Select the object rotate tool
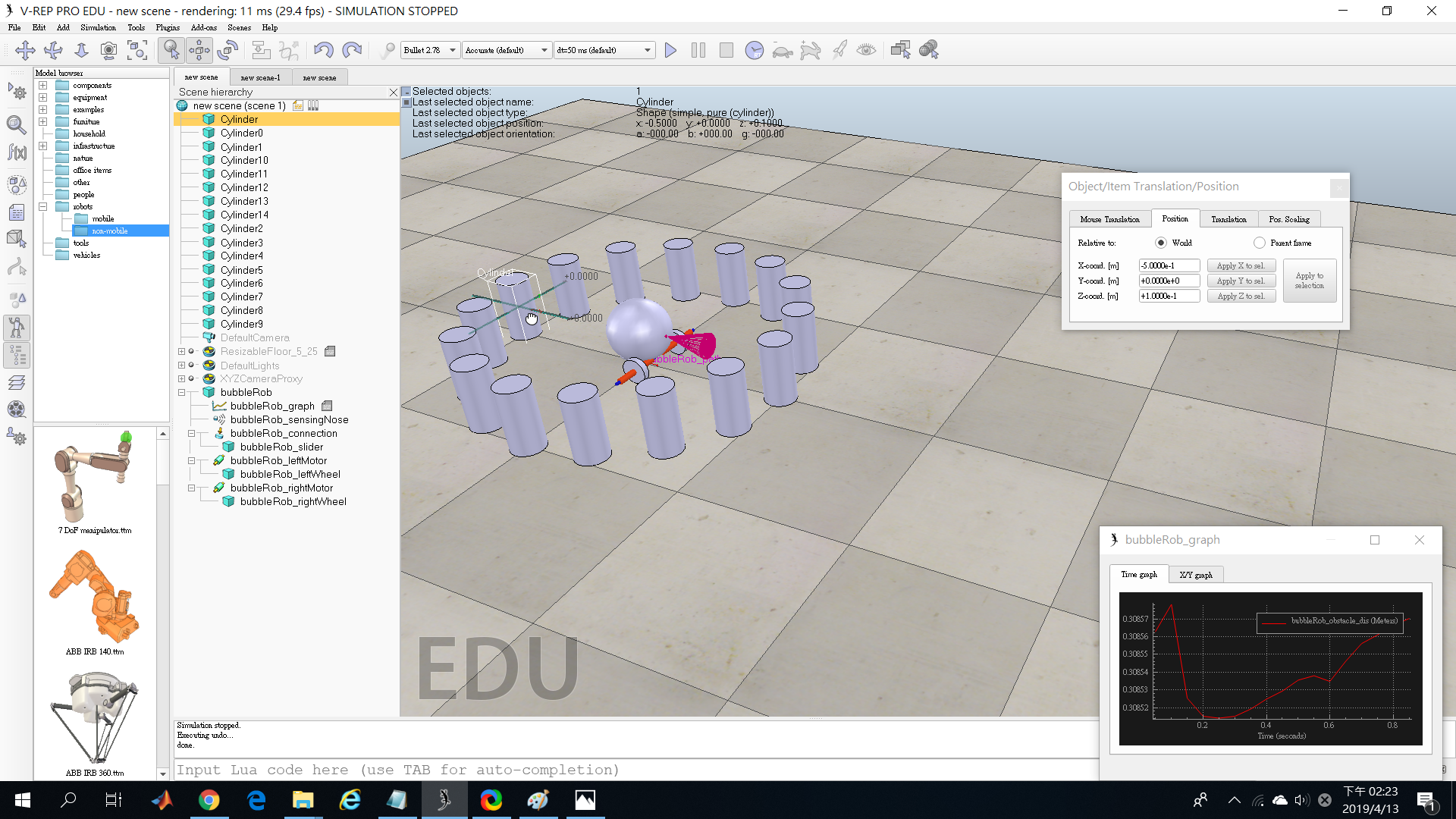Viewport: 1456px width, 819px height. point(227,50)
